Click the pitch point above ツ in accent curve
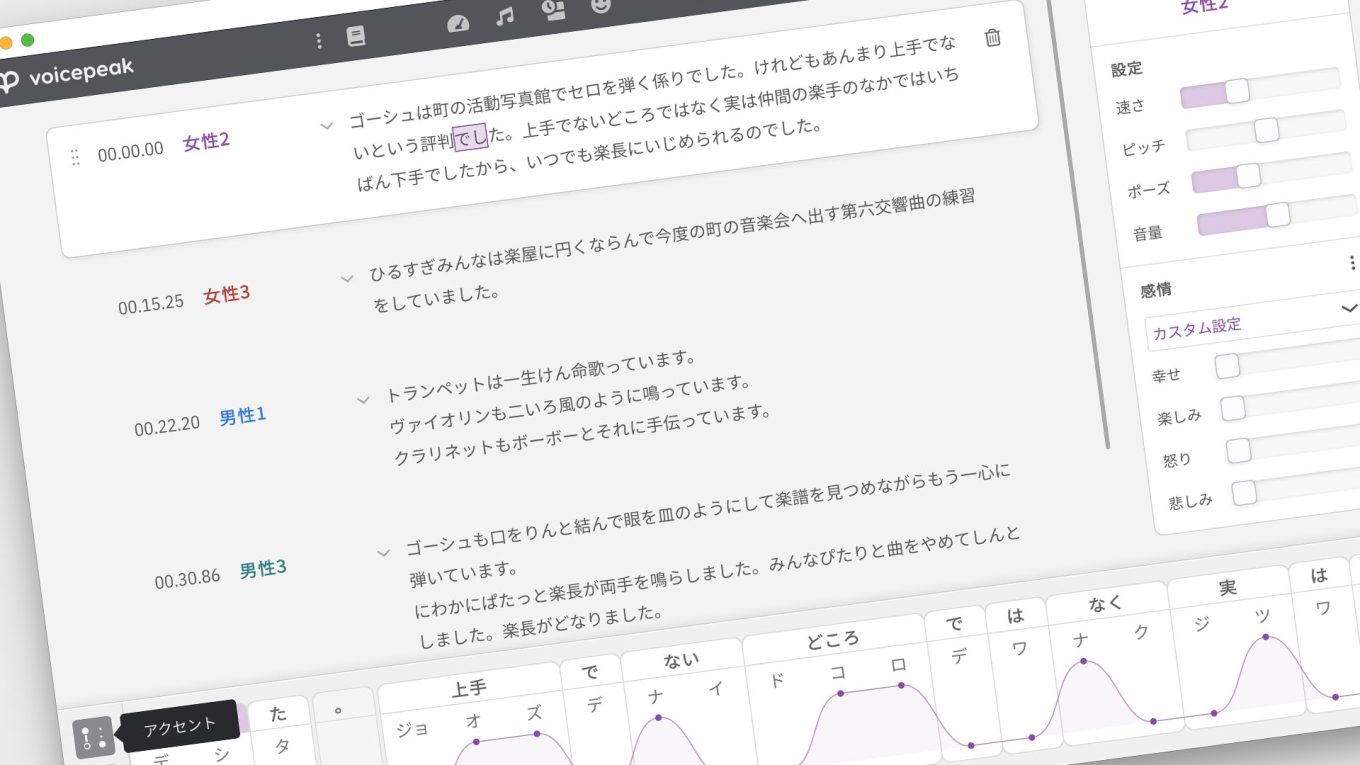The image size is (1360, 765). (x=1266, y=637)
